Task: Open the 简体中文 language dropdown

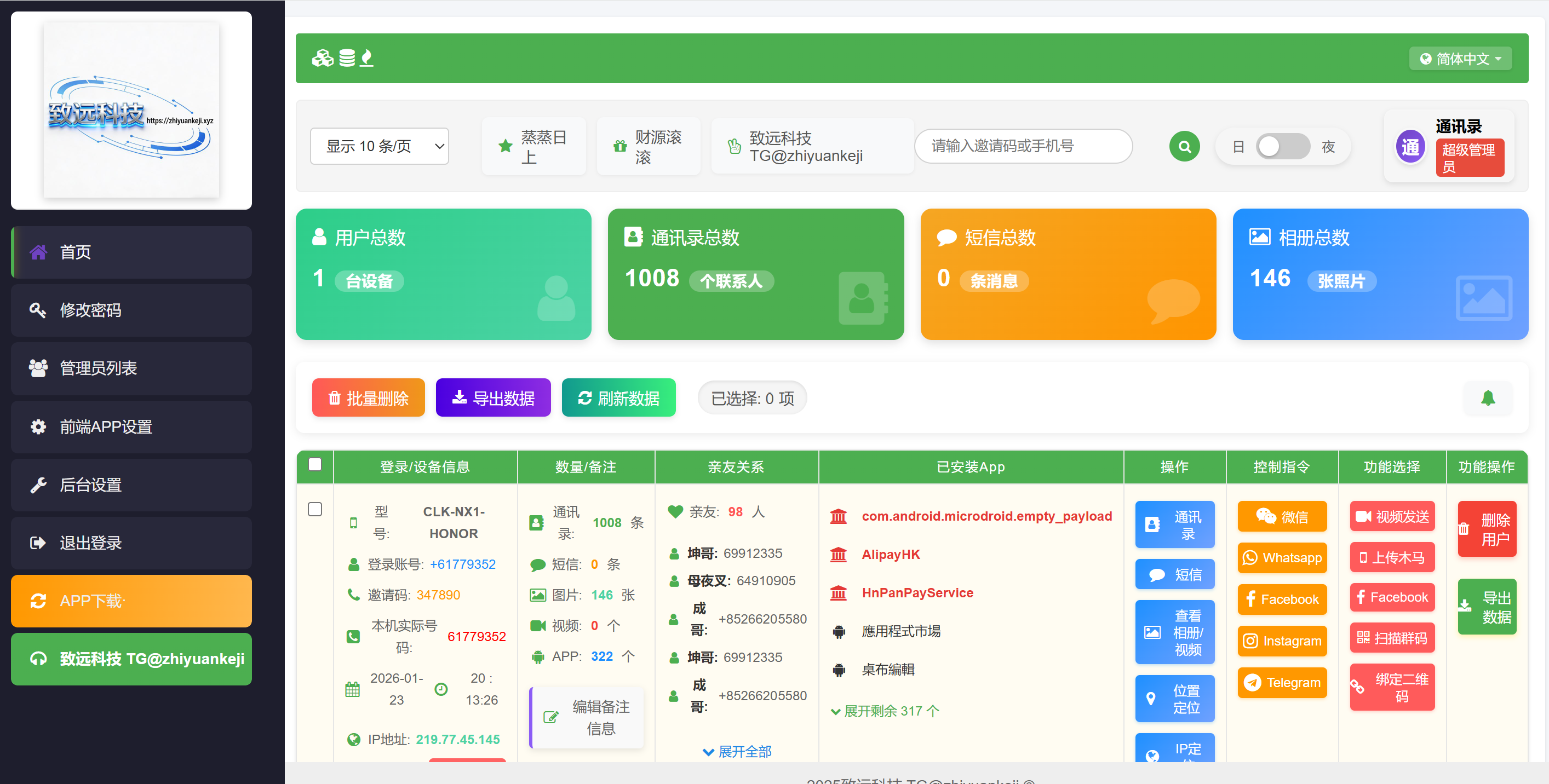Action: tap(1460, 57)
